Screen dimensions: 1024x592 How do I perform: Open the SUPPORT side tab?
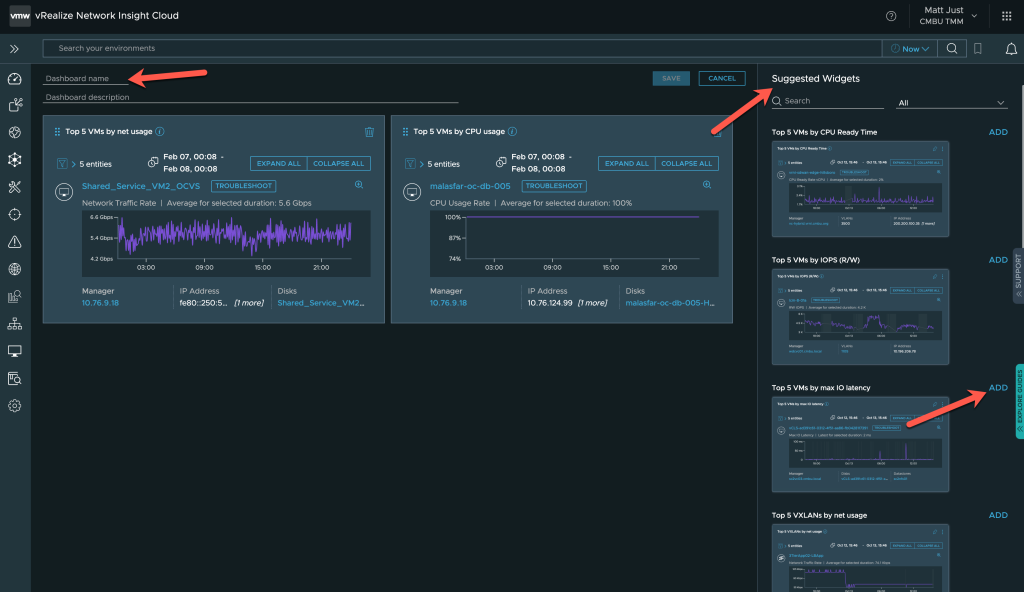click(1018, 276)
